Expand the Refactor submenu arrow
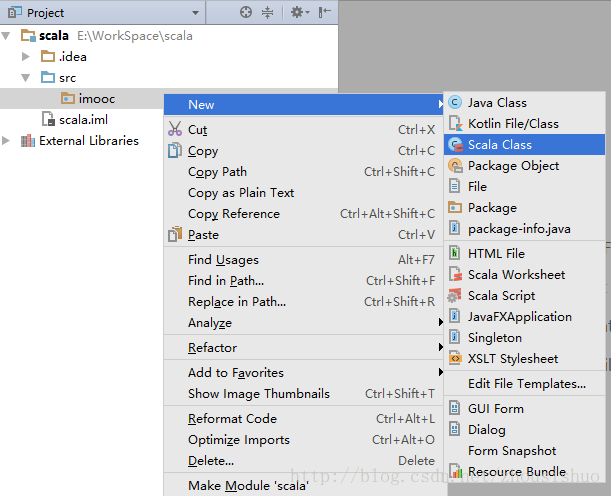The image size is (611, 496). (x=440, y=347)
